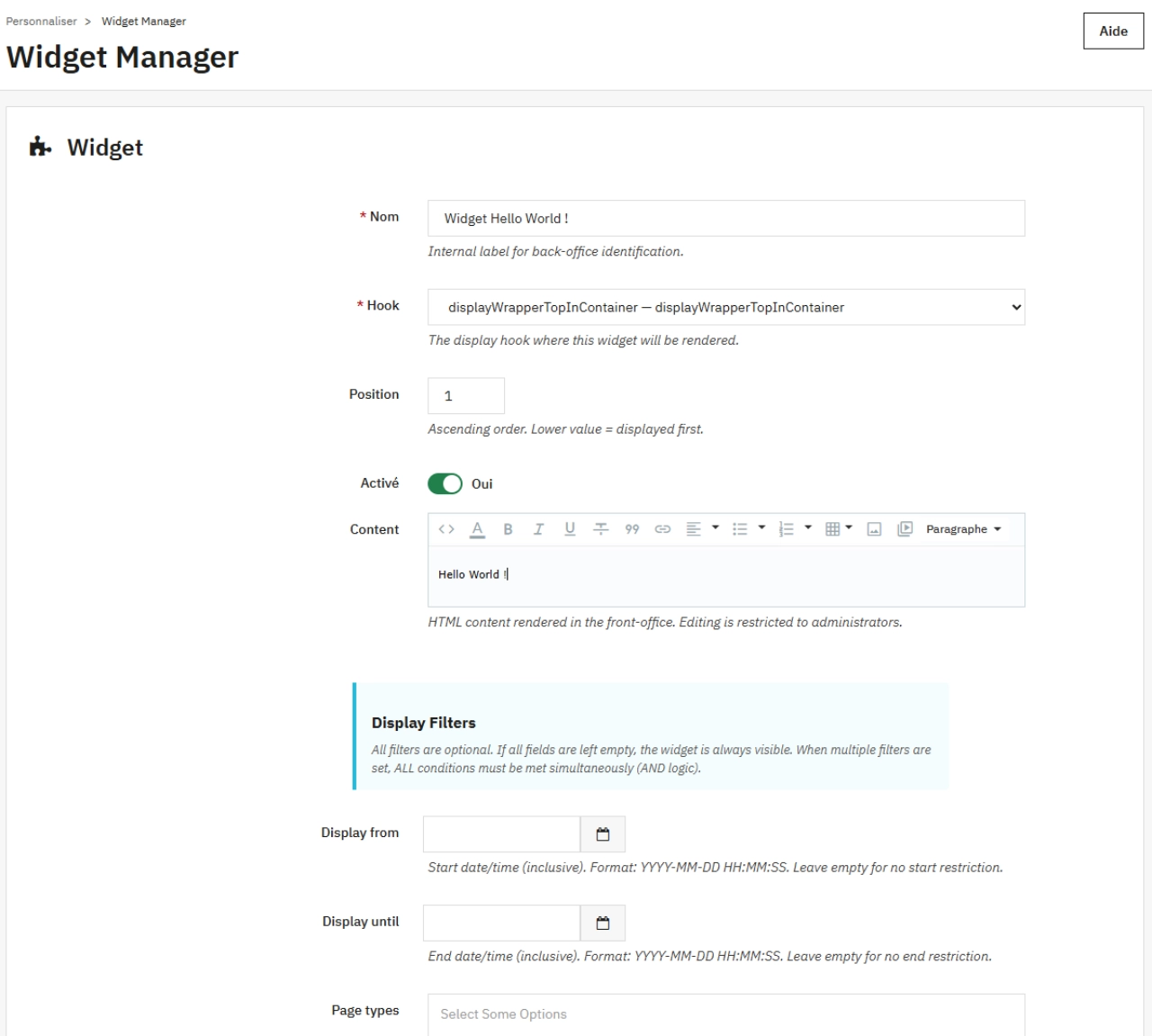Underline the selected content text
This screenshot has width=1152, height=1036.
point(569,529)
